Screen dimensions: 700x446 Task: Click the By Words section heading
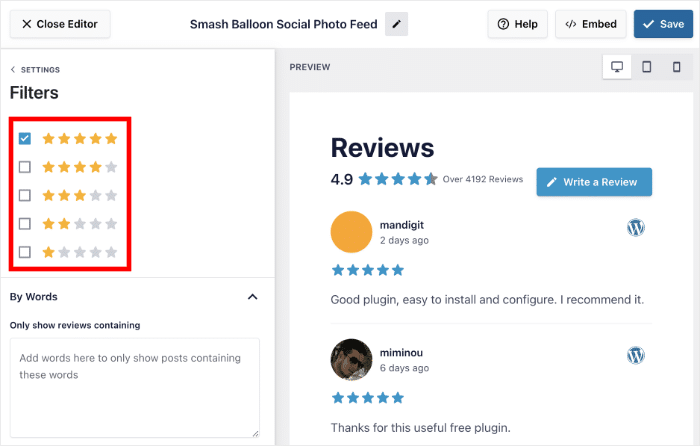click(33, 297)
